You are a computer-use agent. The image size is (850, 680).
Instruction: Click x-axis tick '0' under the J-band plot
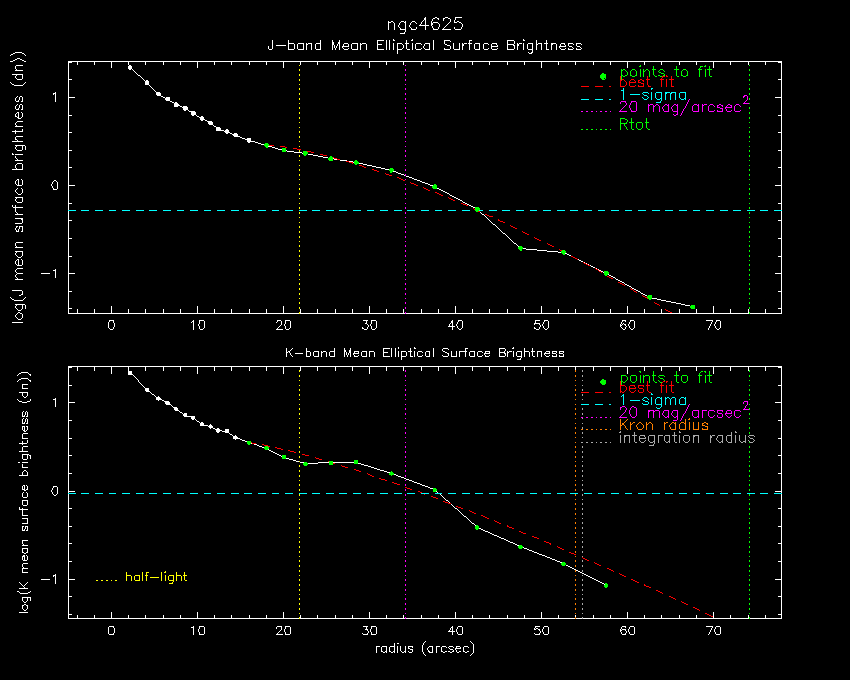(x=112, y=325)
